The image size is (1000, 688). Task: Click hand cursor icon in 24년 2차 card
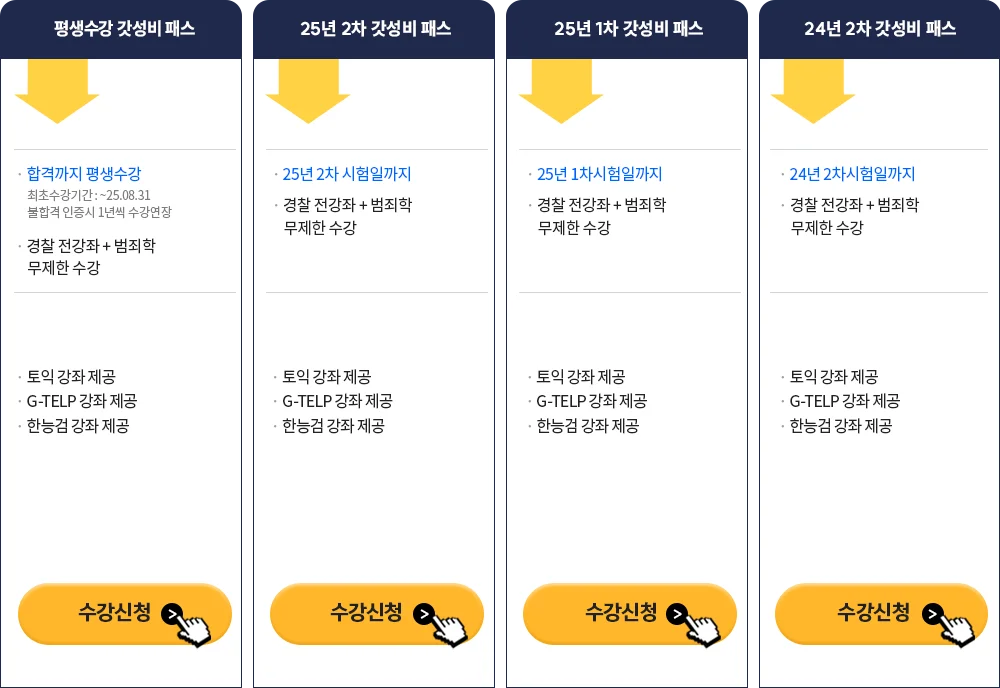point(955,627)
